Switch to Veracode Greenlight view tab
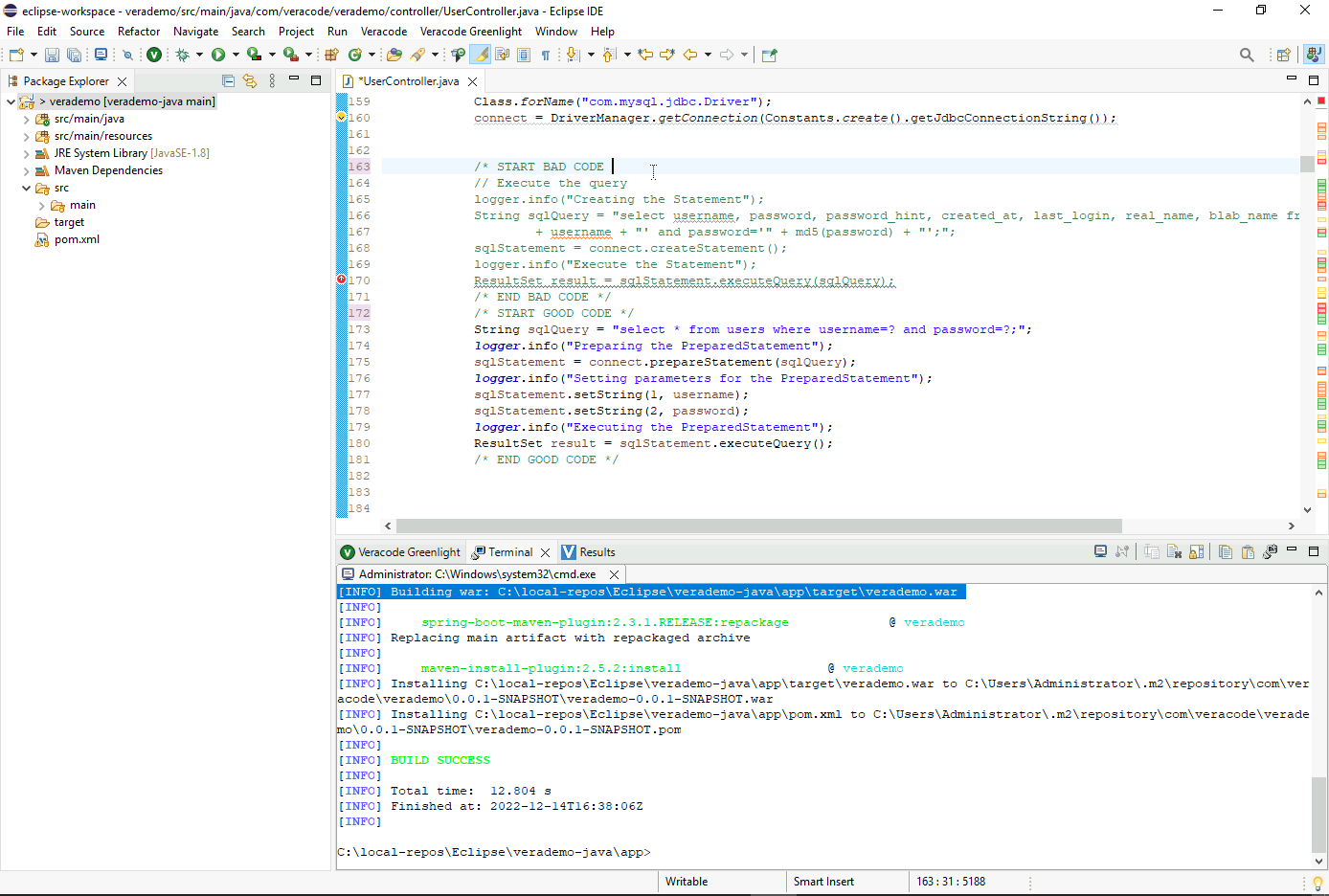This screenshot has width=1329, height=896. pyautogui.click(x=400, y=552)
